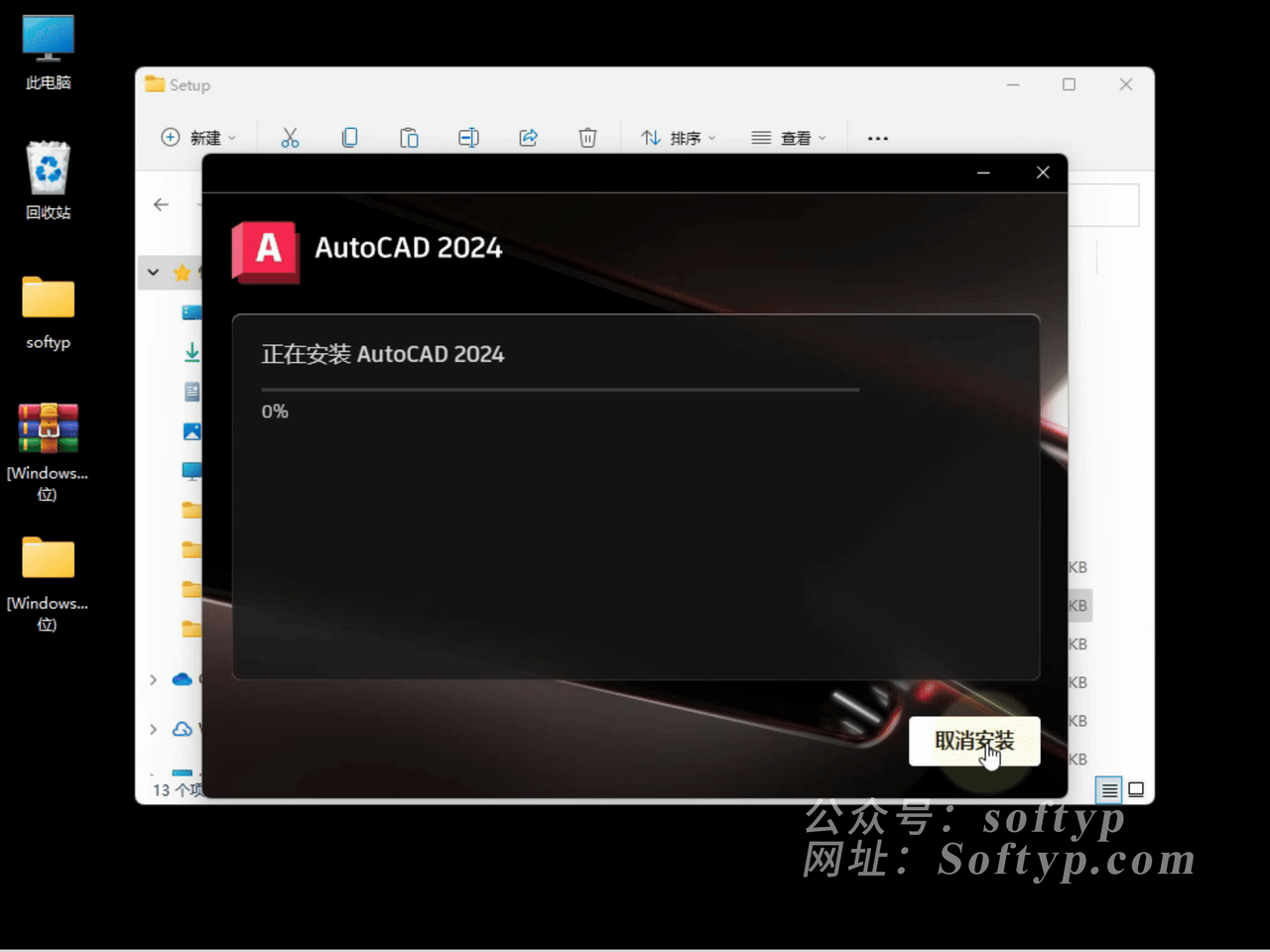
Task: Click the Delete trash can icon
Action: 587,138
